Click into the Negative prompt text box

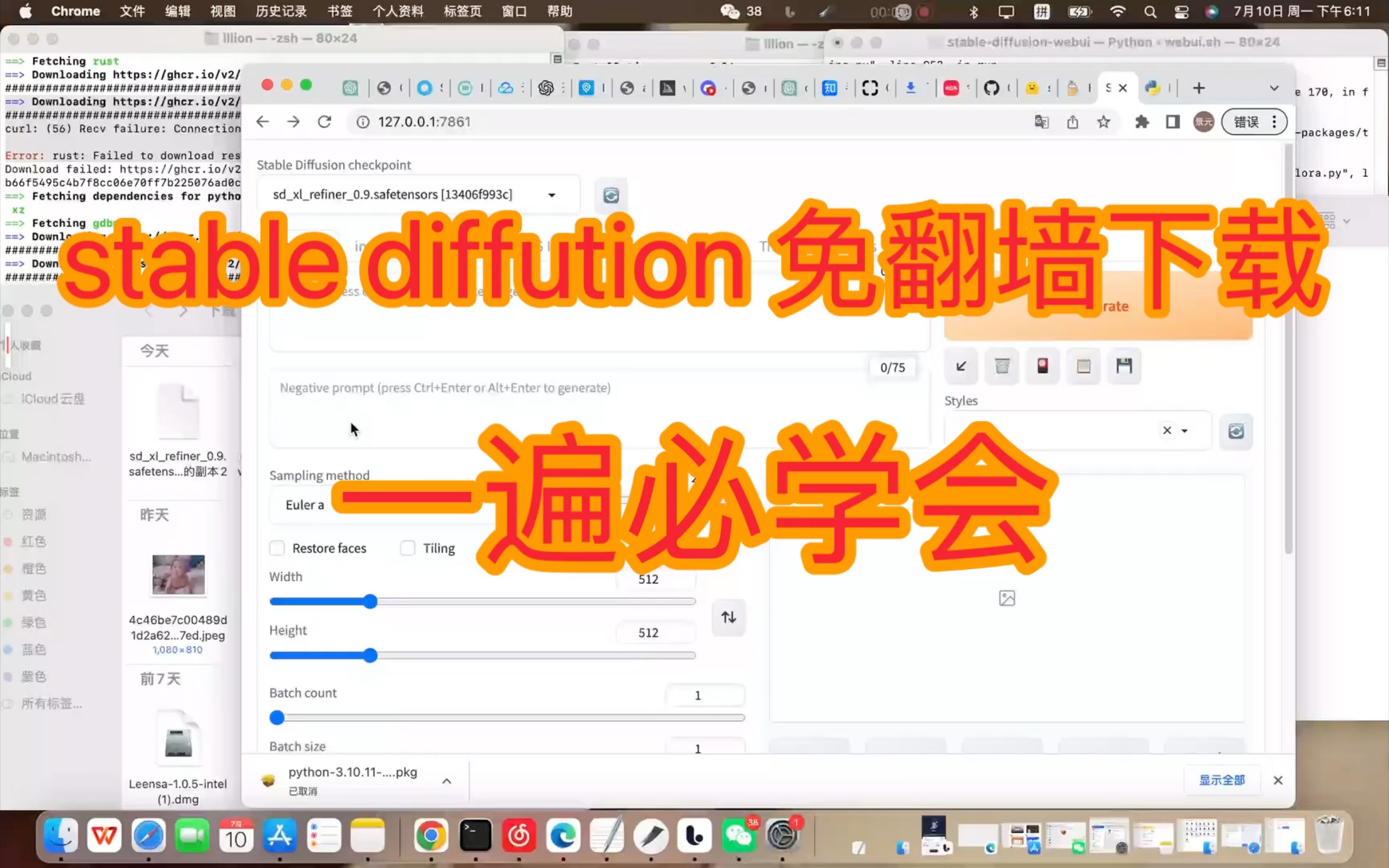[x=599, y=409]
